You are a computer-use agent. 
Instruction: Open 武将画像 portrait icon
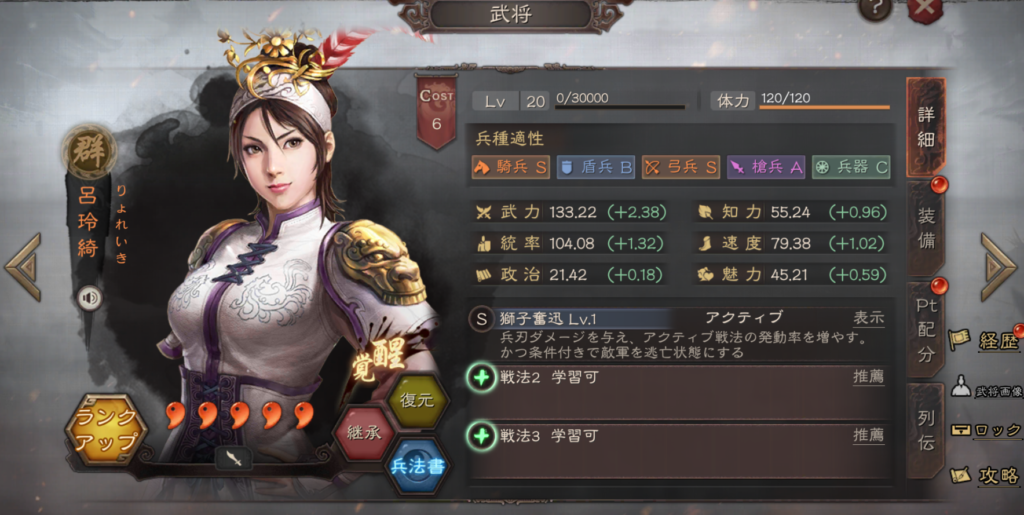(961, 386)
